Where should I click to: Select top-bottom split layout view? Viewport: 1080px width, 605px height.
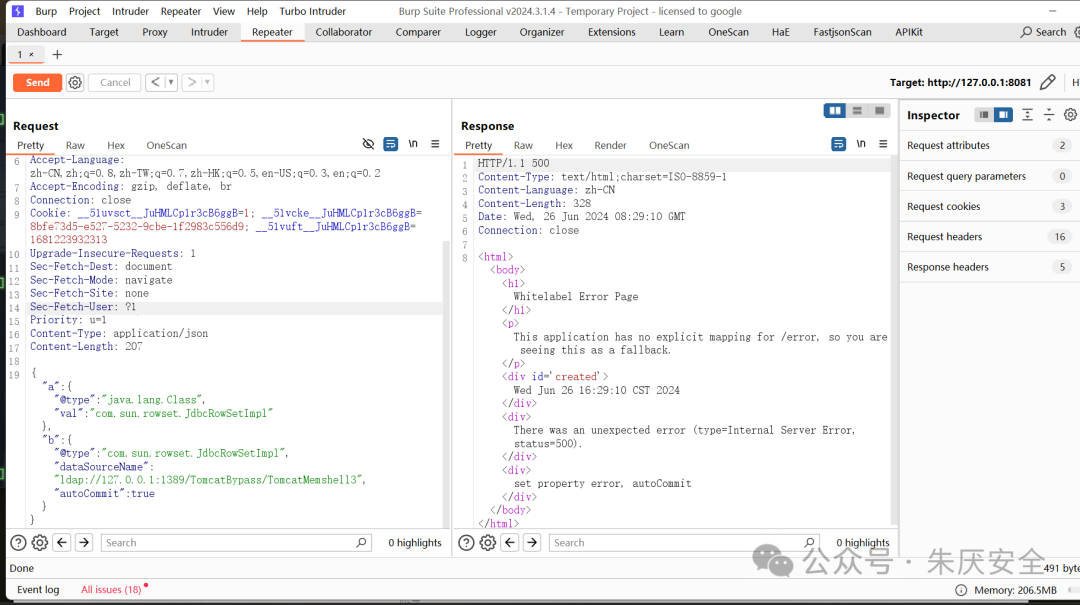click(x=857, y=110)
